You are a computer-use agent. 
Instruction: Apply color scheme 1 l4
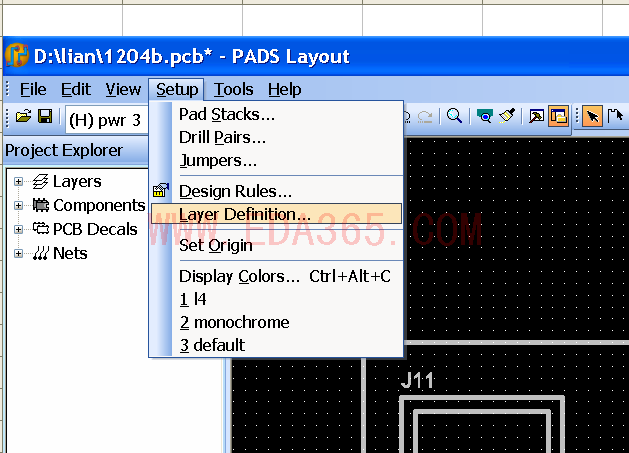pos(277,299)
